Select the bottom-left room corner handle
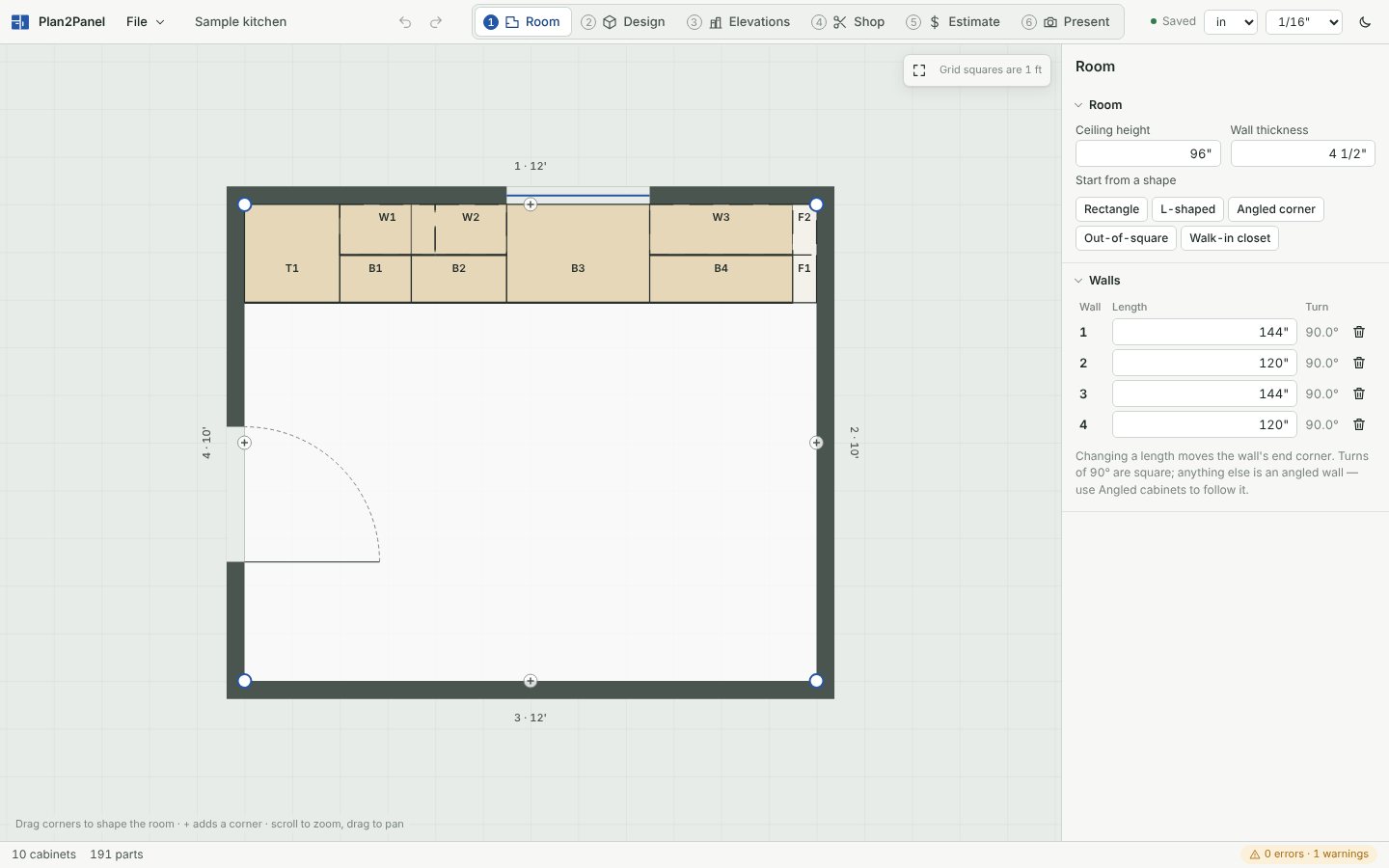Viewport: 1389px width, 868px height. click(244, 681)
